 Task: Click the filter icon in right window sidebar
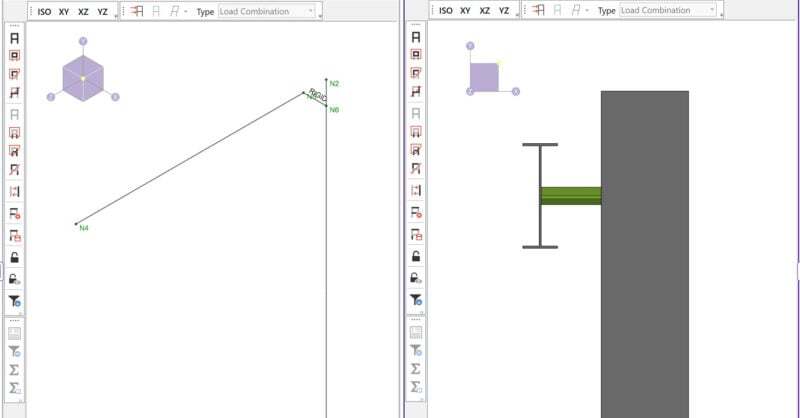[x=414, y=300]
